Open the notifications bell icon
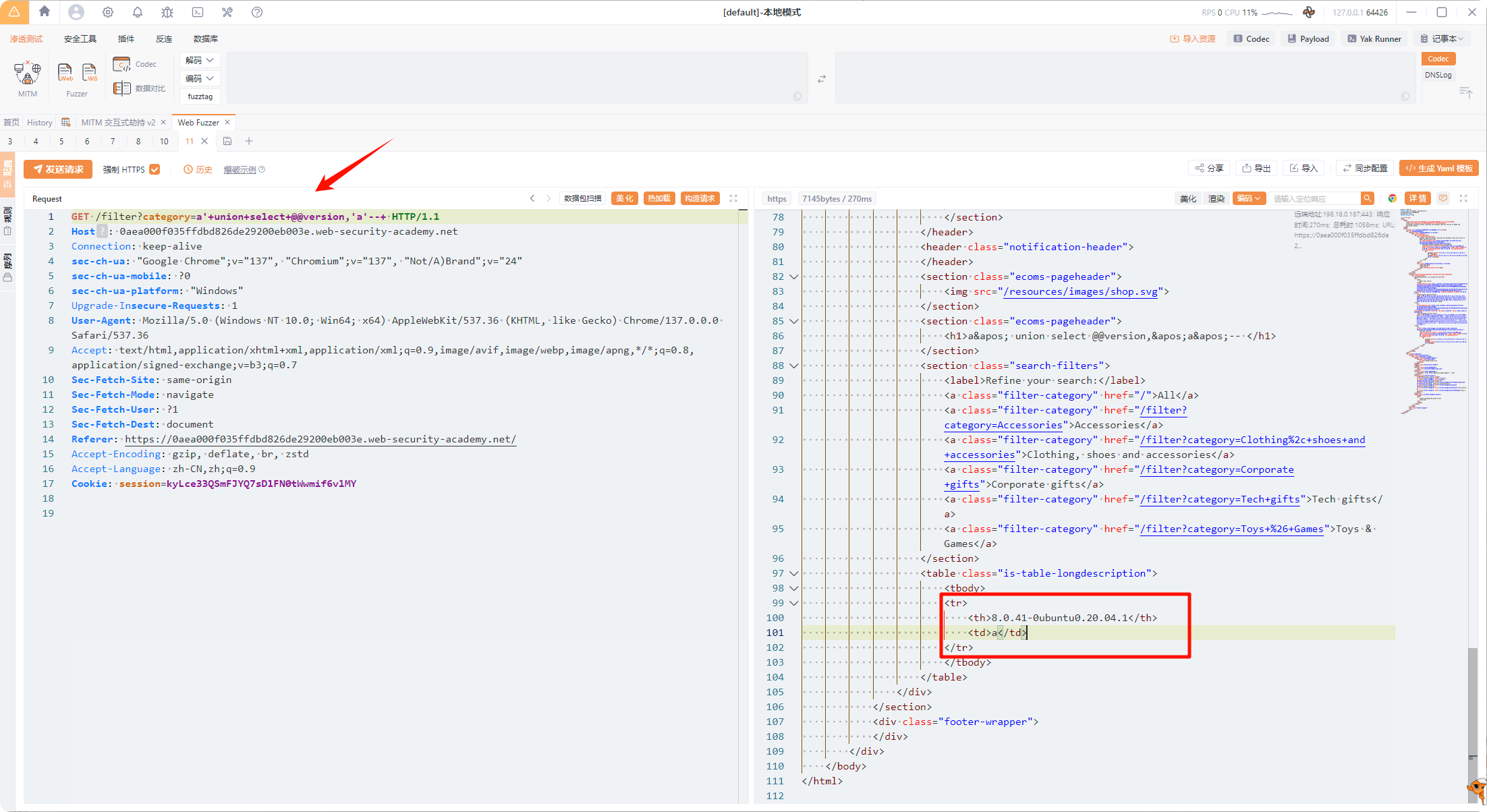Viewport: 1487px width, 812px height. (138, 12)
